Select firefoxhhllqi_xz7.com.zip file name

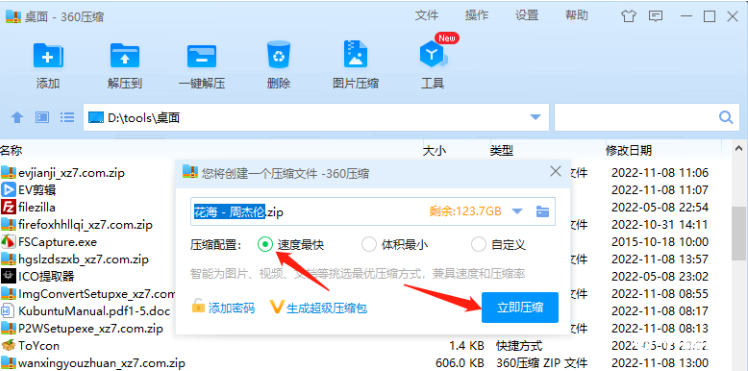85,224
